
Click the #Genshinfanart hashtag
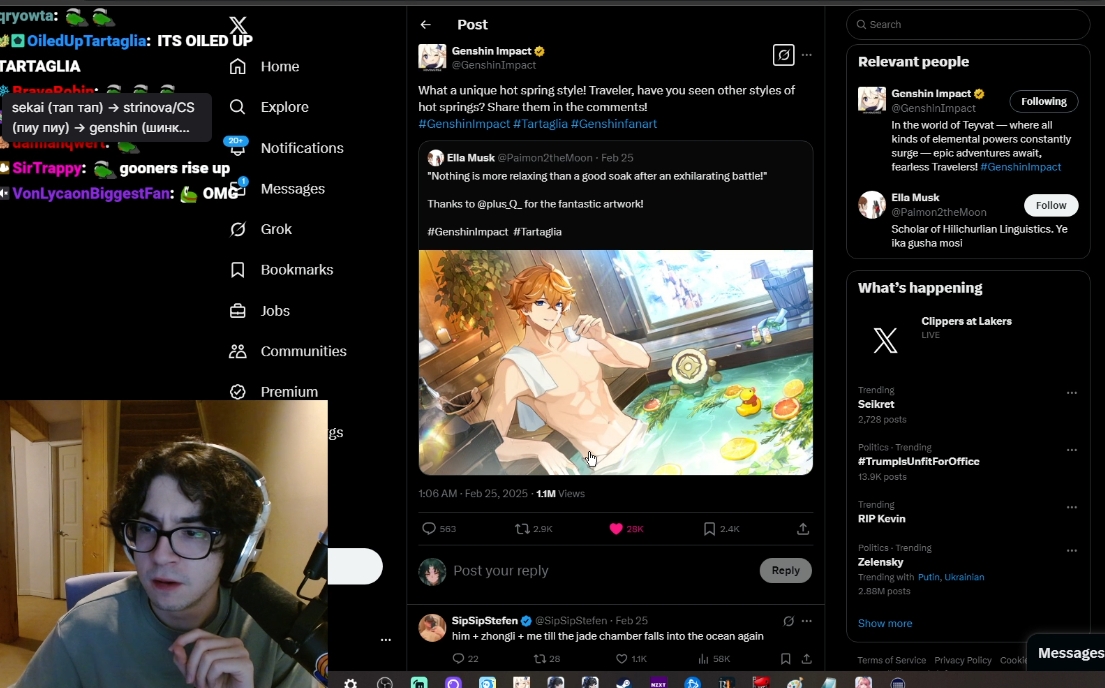[614, 124]
